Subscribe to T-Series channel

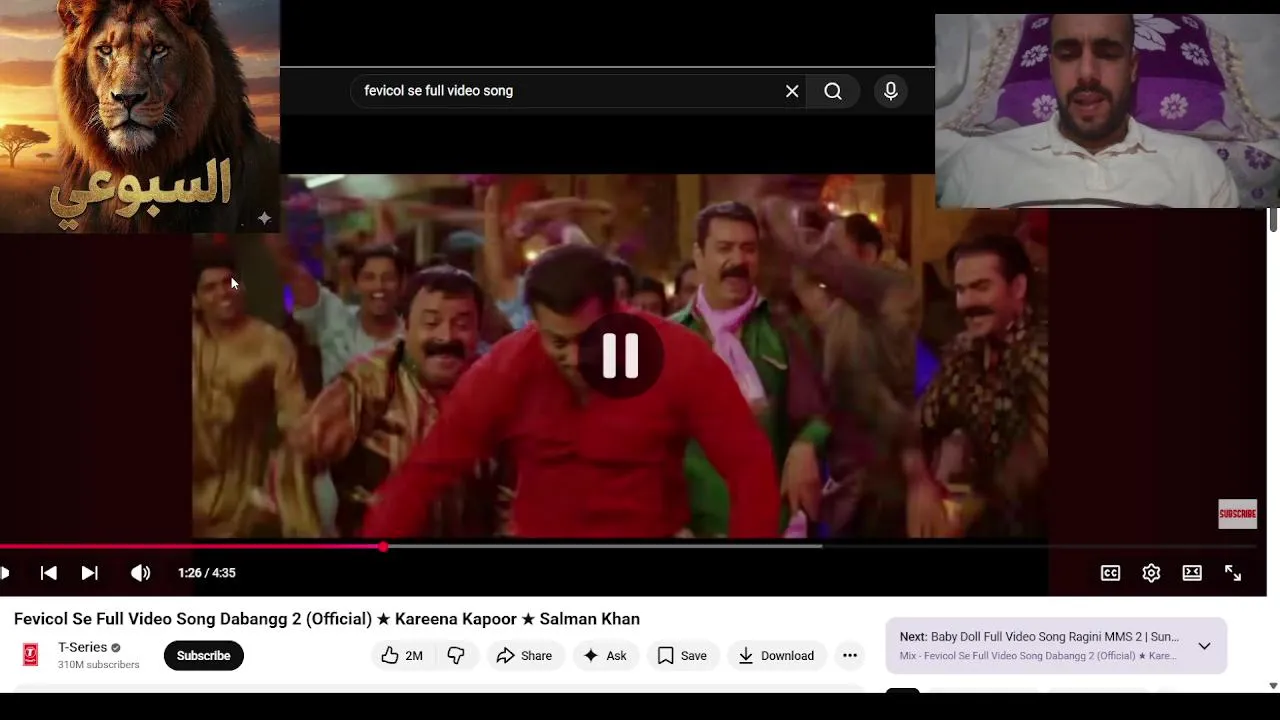[203, 656]
